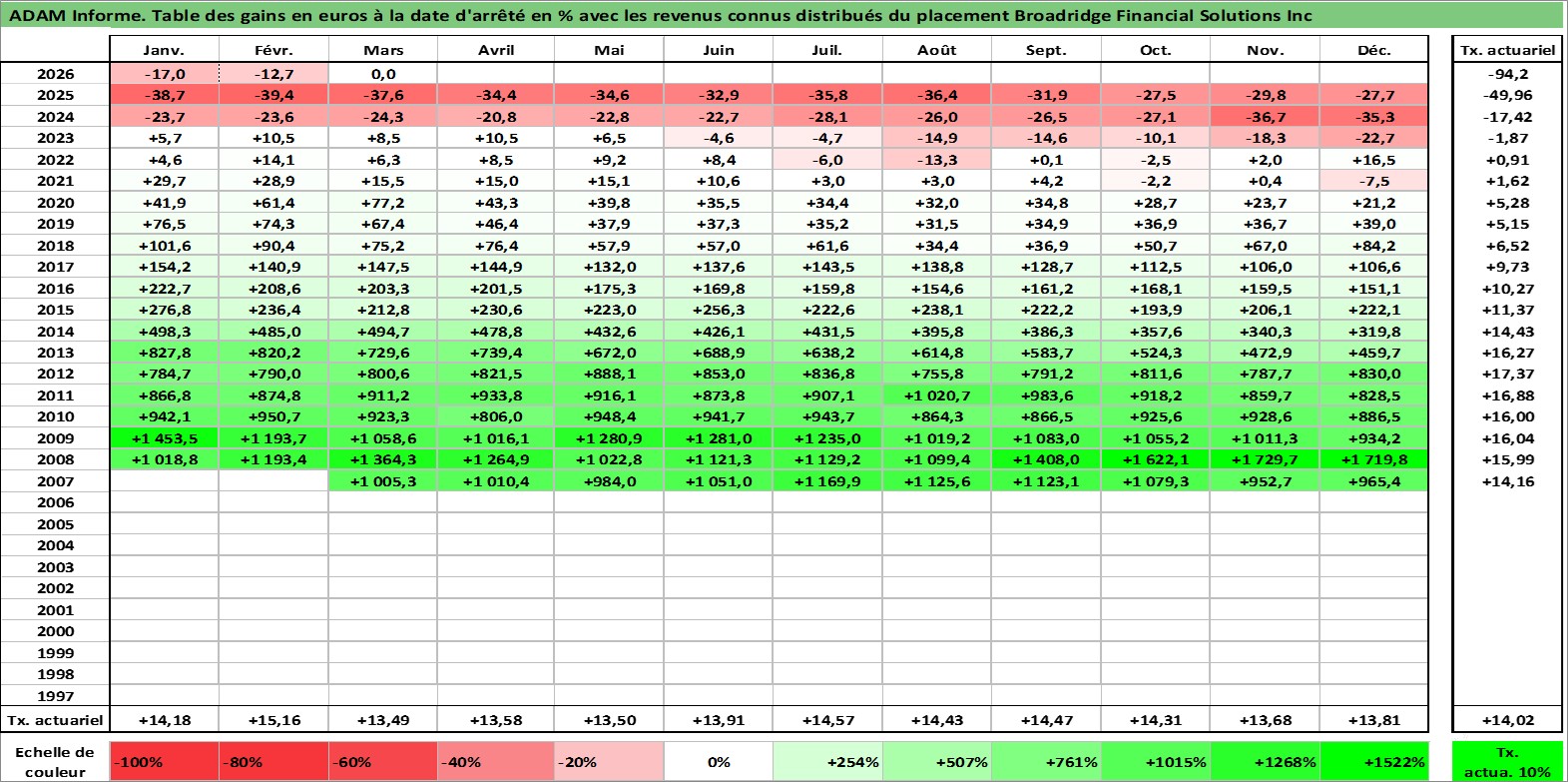The width and height of the screenshot is (1568, 782).
Task: Select the Janv. column header
Action: point(164,50)
